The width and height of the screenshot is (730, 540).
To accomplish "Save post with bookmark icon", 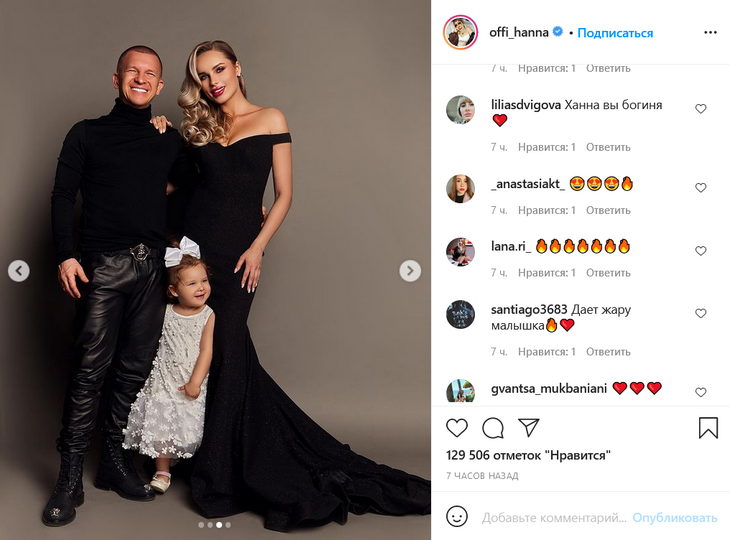I will 708,428.
